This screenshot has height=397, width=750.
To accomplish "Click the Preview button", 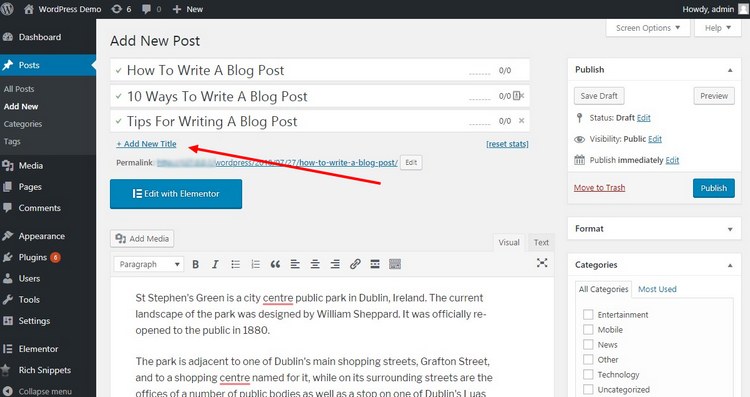I will point(714,96).
